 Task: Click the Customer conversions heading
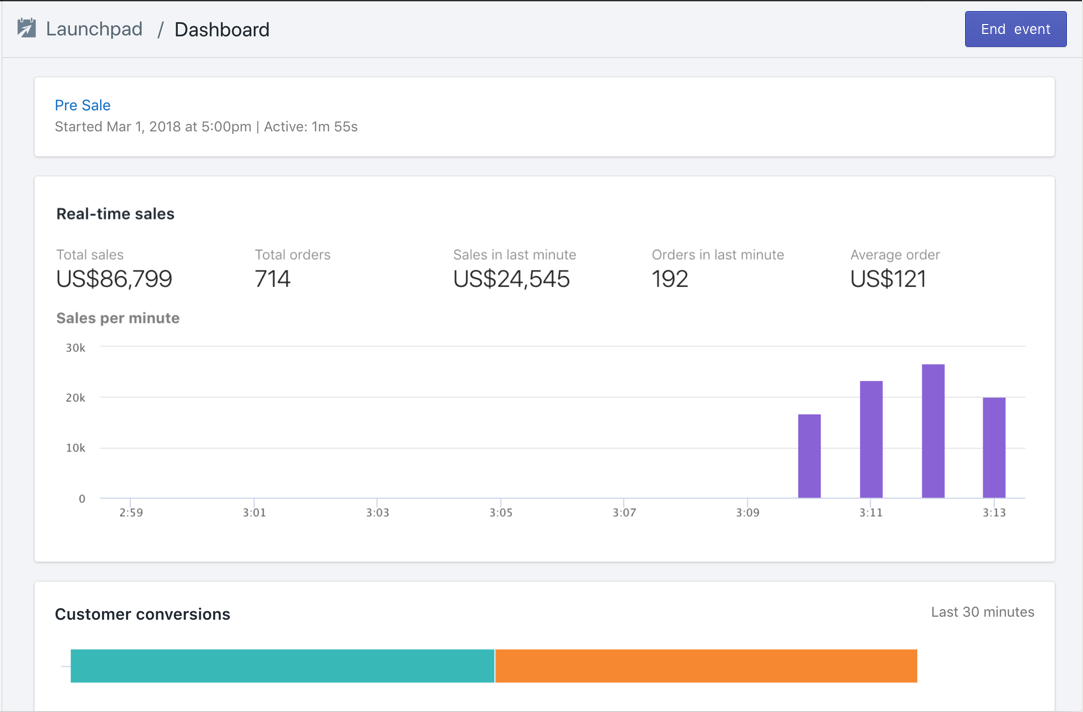click(x=142, y=615)
